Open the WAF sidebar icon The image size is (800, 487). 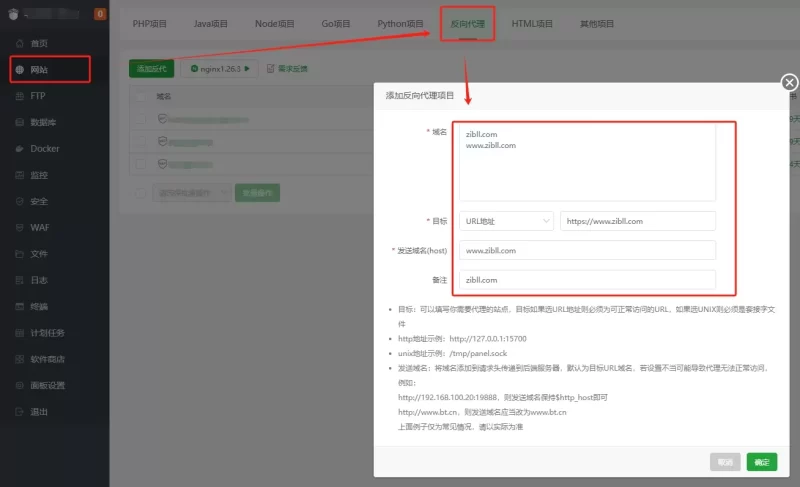(19, 227)
